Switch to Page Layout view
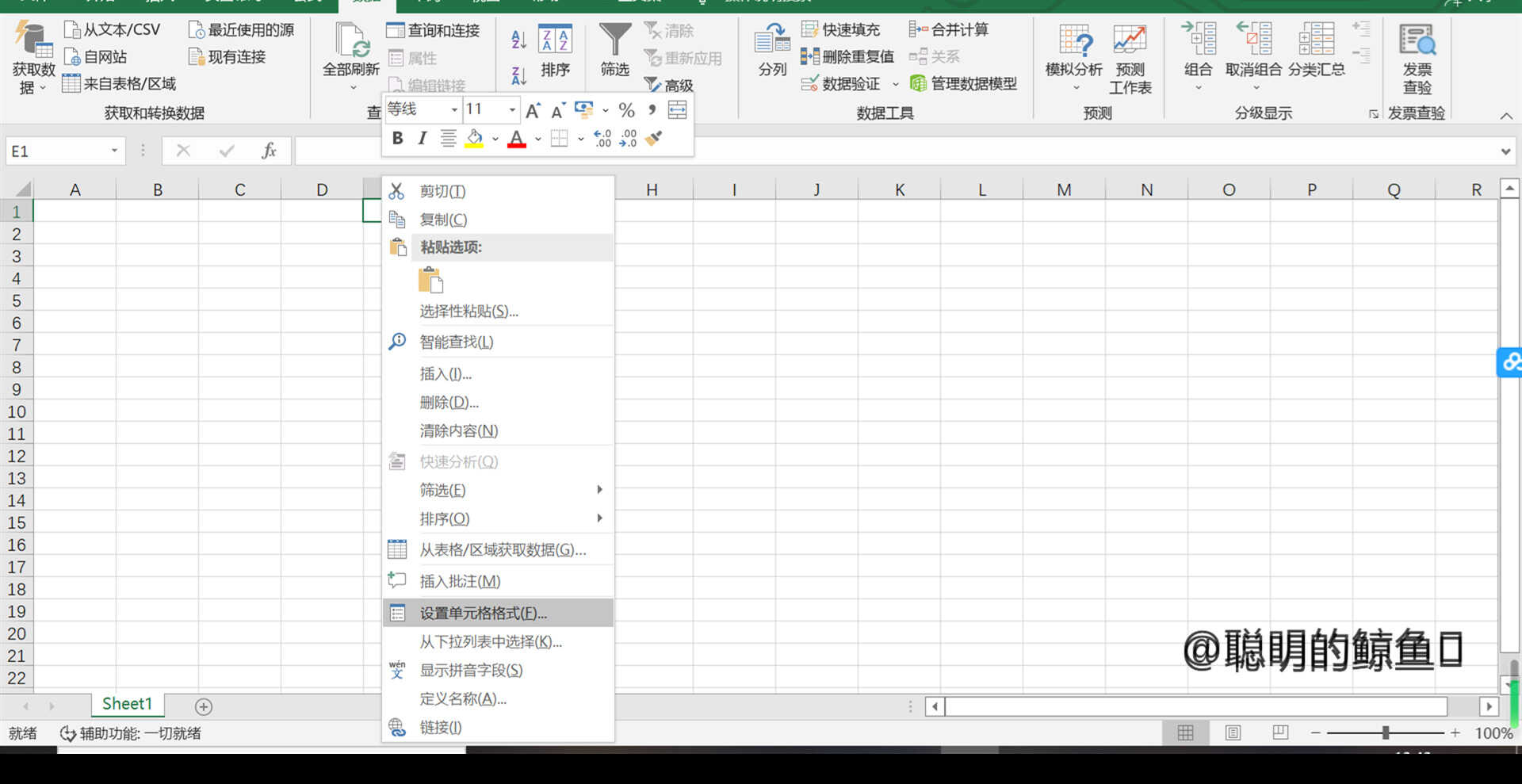The image size is (1522, 784). pyautogui.click(x=1233, y=733)
